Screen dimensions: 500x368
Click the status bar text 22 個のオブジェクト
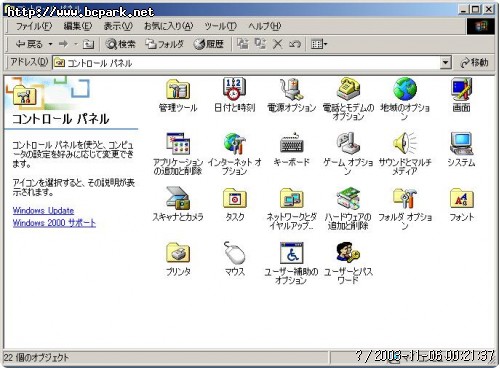point(37,358)
